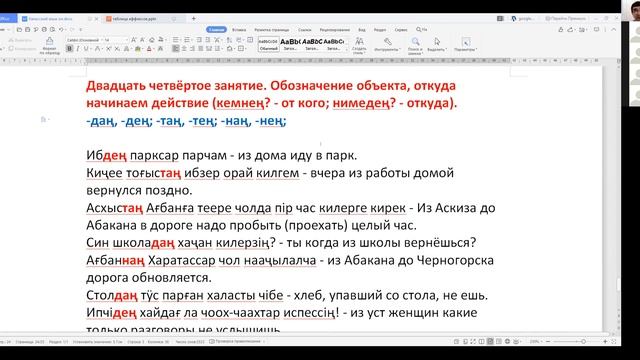Increase font size with larger A icon

pos(133,40)
